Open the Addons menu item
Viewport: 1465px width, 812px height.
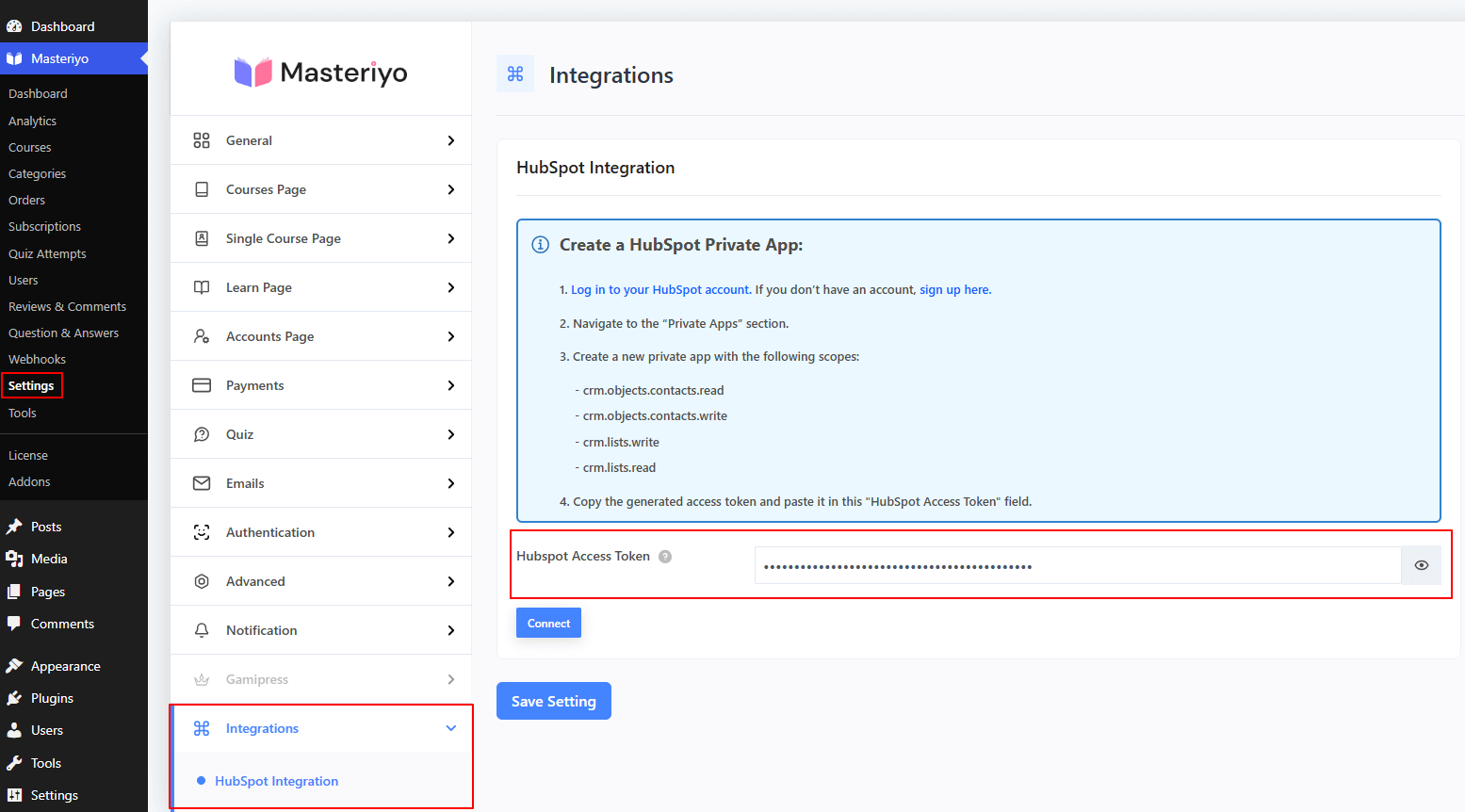(x=29, y=481)
